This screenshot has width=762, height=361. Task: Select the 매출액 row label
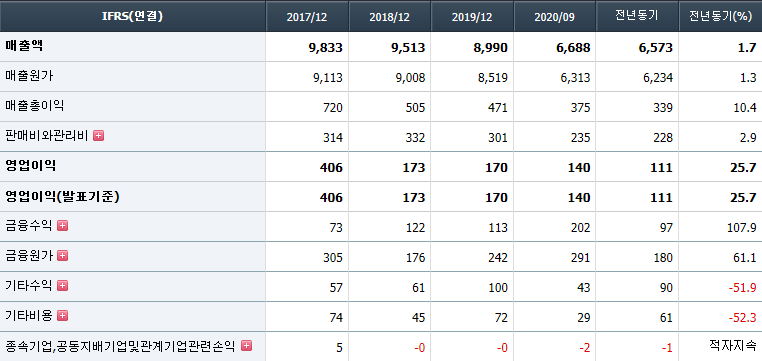click(24, 46)
